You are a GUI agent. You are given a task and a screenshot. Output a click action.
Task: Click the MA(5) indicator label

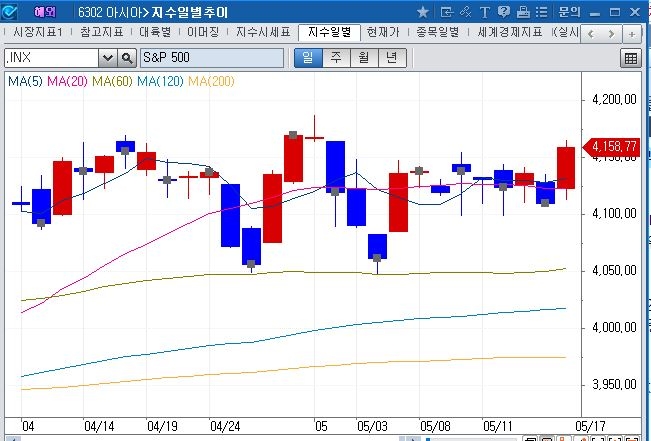click(x=25, y=81)
